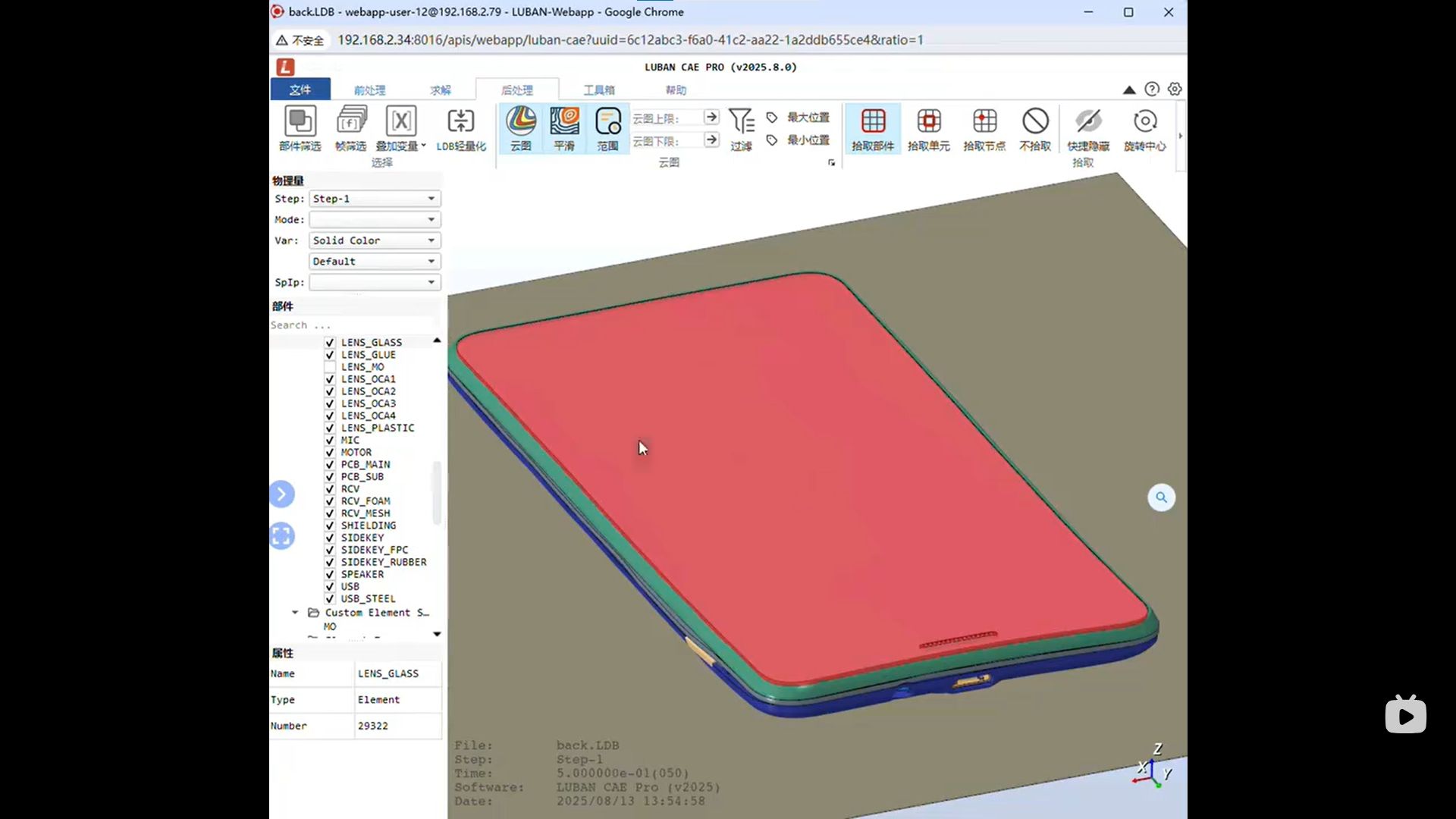Collapse the Custom Element folder node
This screenshot has height=819, width=1456.
click(295, 613)
